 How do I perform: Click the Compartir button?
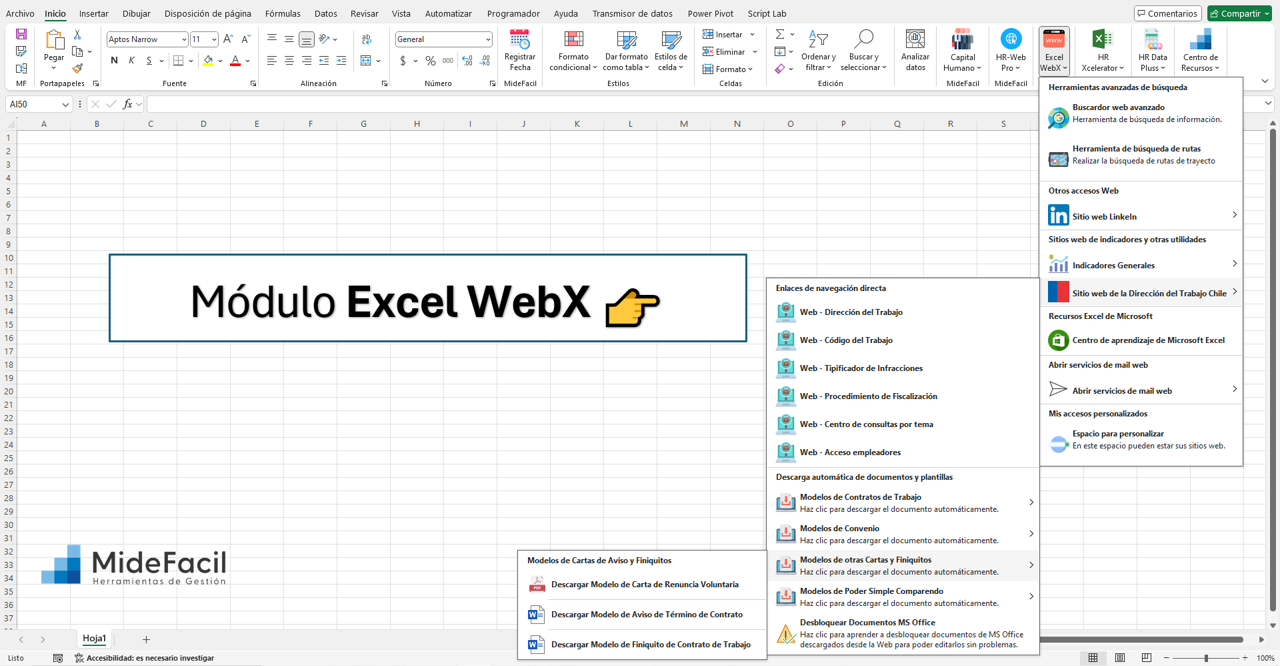coord(1240,13)
